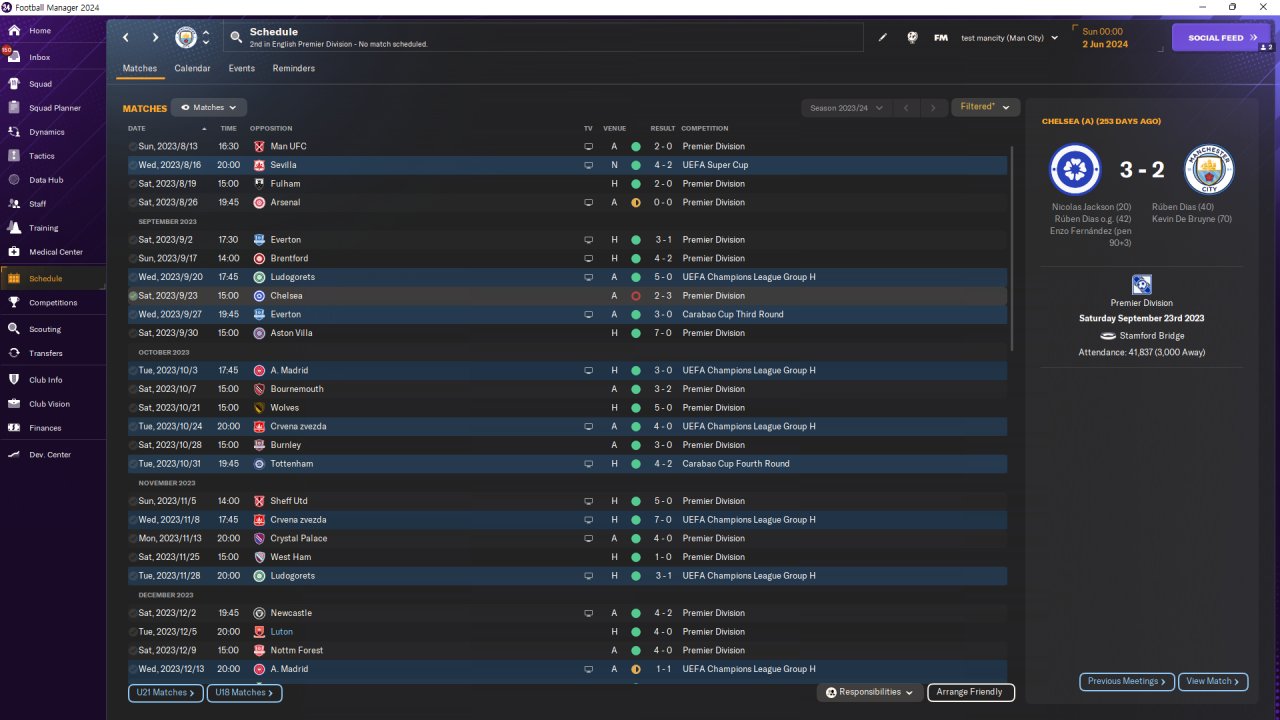Viewport: 1280px width, 720px height.
Task: Switch to the Calendar tab
Action: pyautogui.click(x=192, y=68)
